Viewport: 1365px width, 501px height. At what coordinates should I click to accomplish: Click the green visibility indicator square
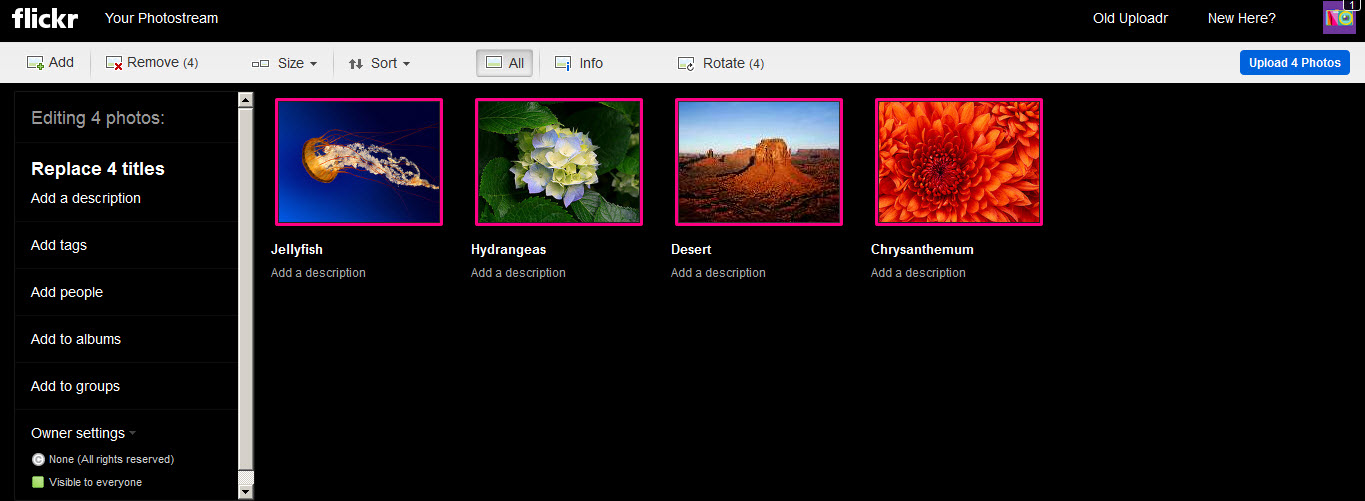38,482
